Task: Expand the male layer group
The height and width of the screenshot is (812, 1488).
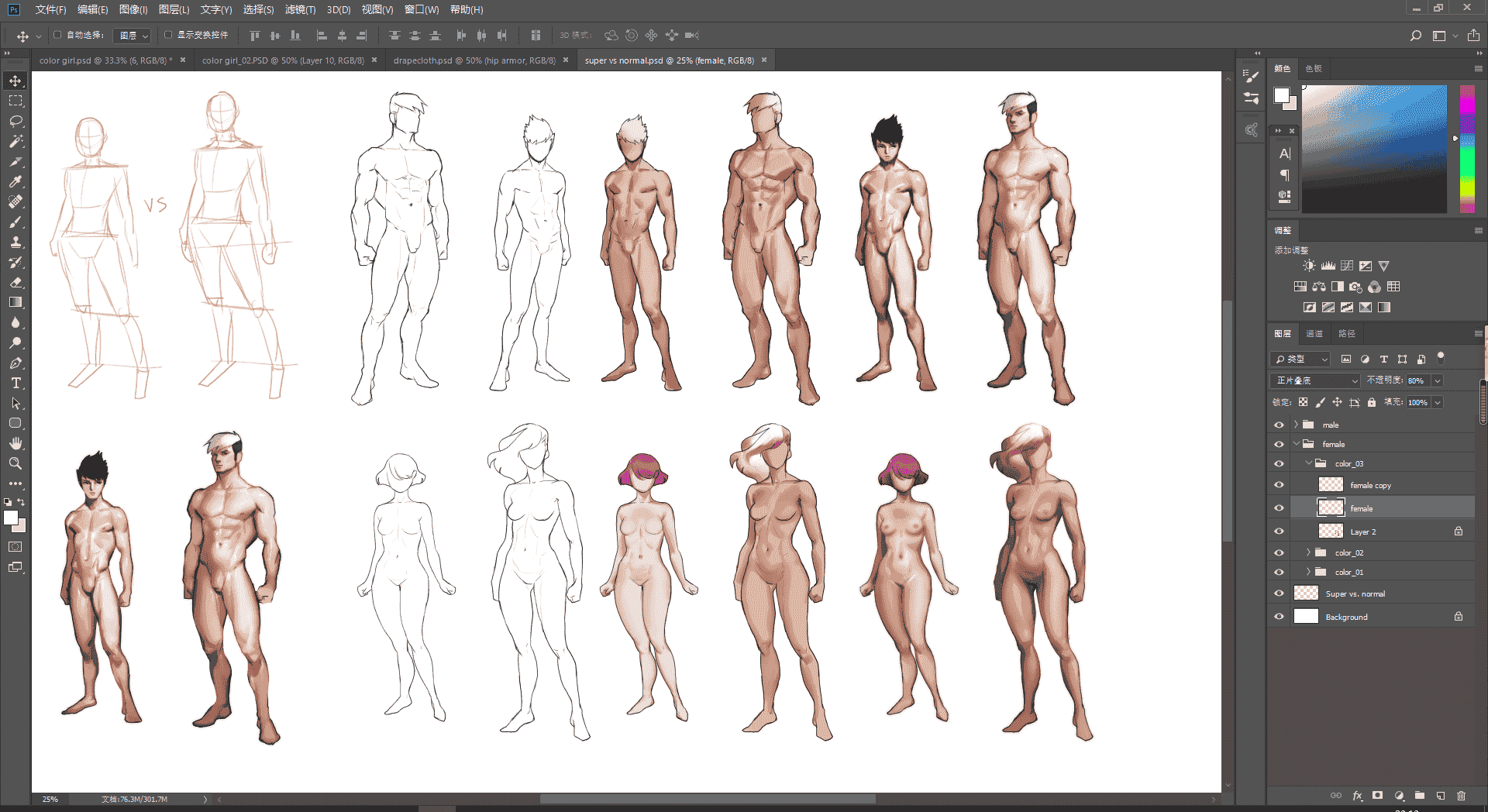Action: [1296, 425]
